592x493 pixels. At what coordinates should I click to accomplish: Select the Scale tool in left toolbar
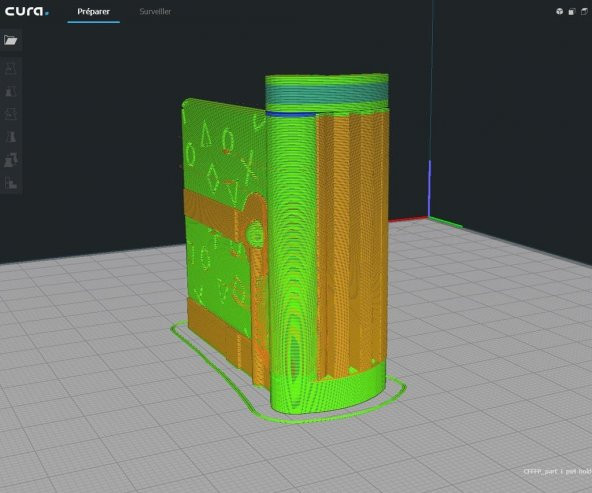coord(11,91)
